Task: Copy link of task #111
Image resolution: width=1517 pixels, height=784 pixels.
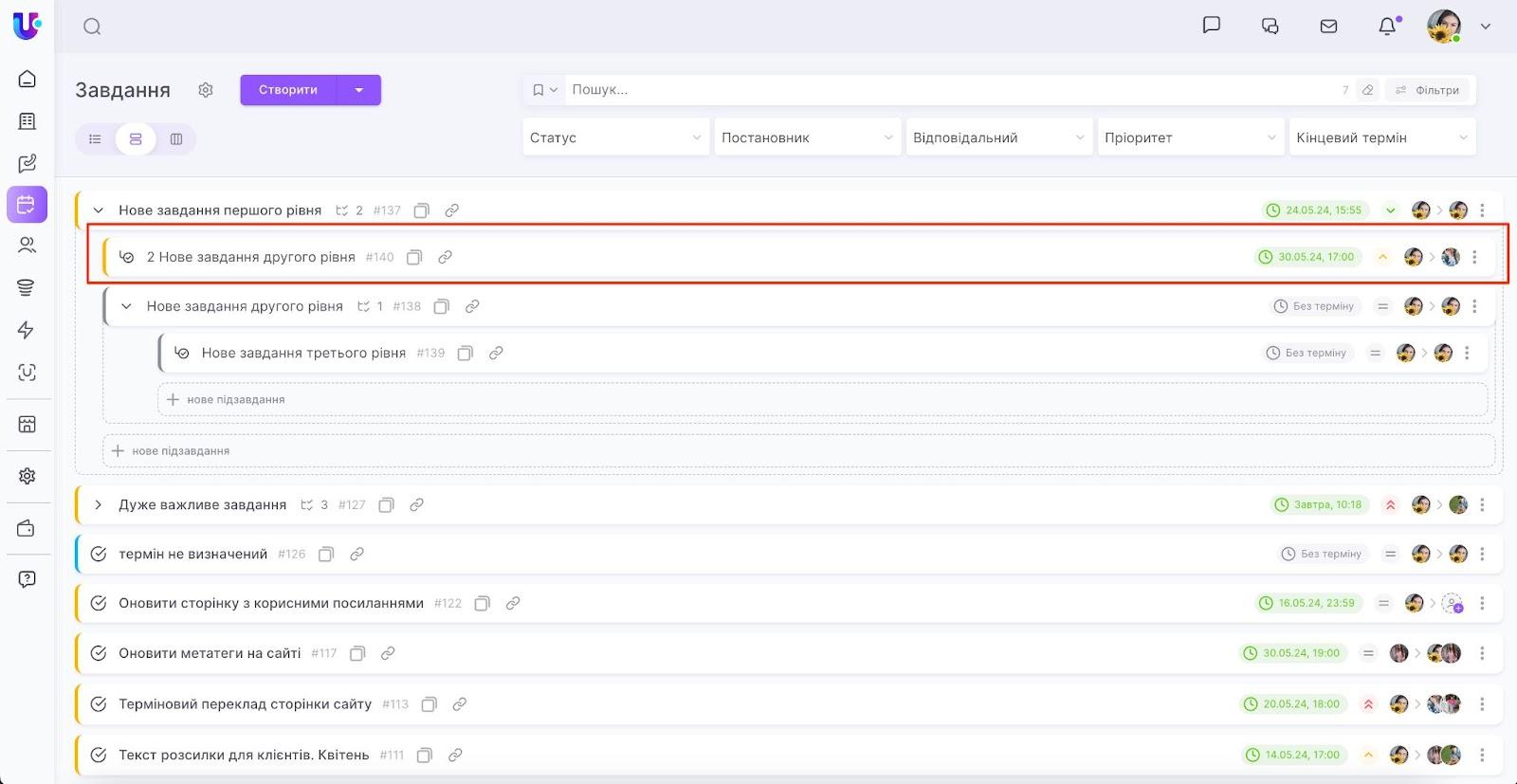Action: pos(455,756)
